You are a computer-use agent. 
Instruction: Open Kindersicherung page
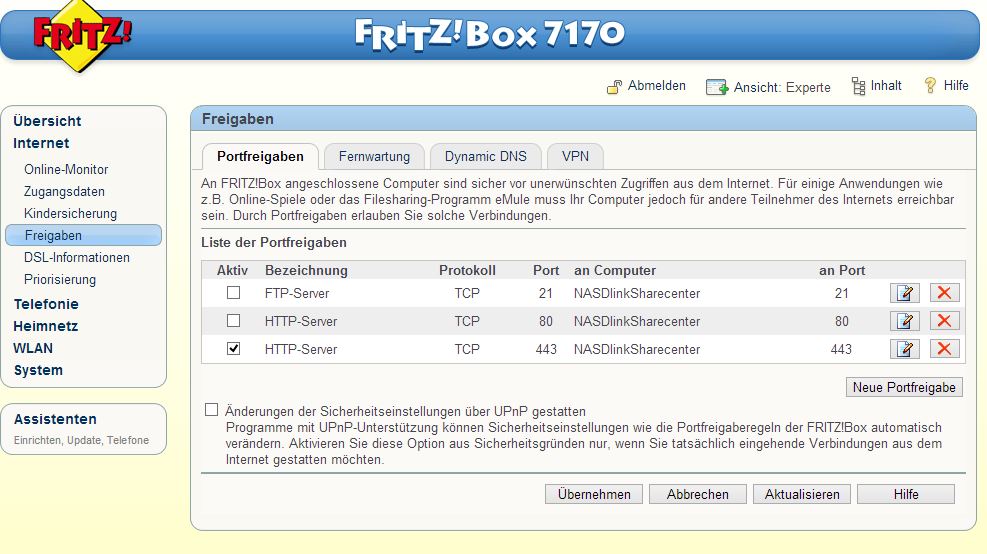coord(70,213)
